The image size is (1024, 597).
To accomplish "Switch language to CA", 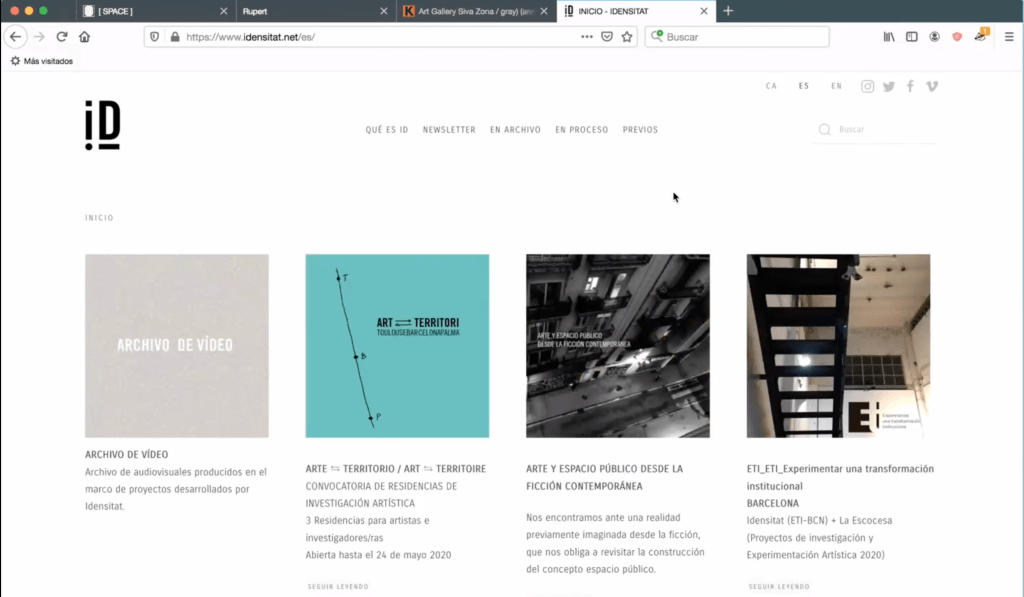I will pyautogui.click(x=771, y=87).
